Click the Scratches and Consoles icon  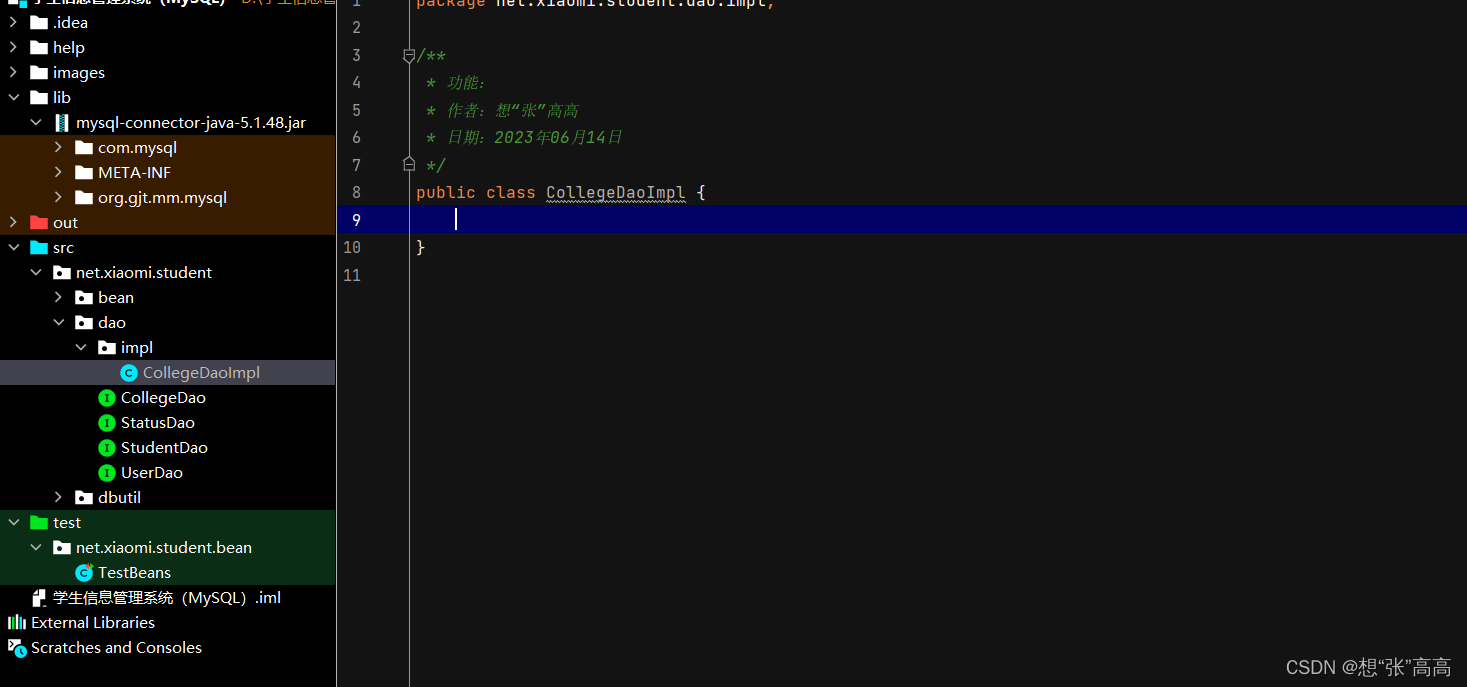pyautogui.click(x=17, y=647)
